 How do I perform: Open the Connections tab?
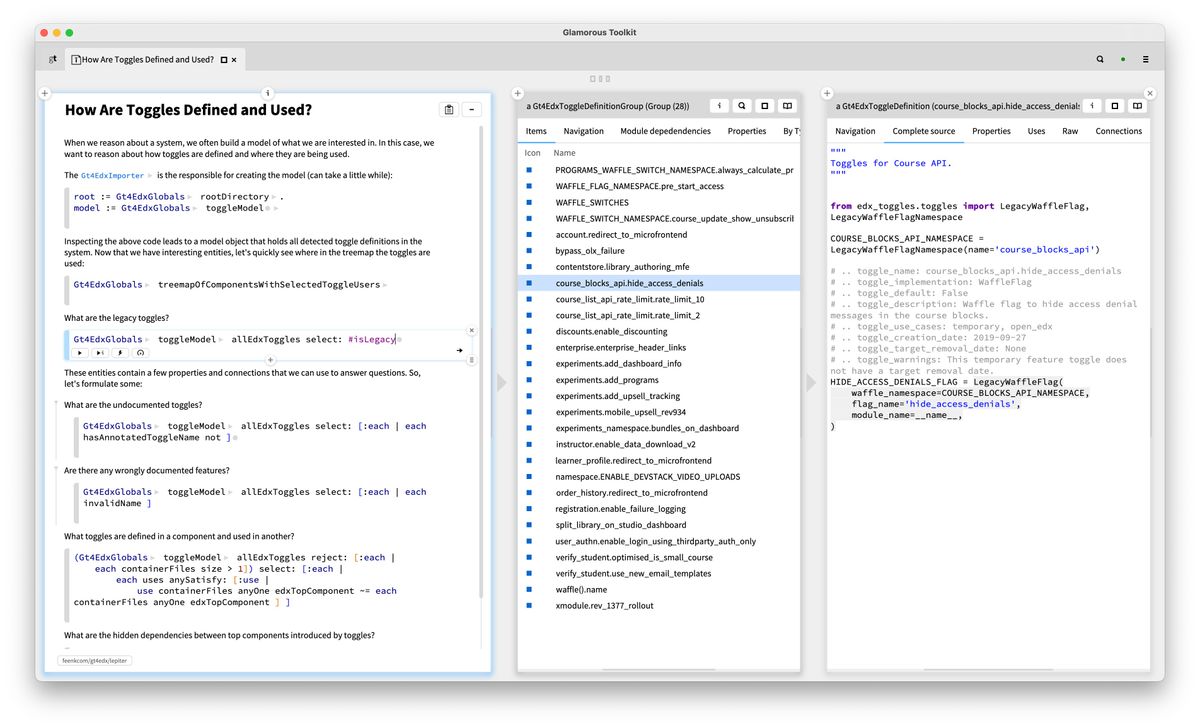click(x=1118, y=131)
